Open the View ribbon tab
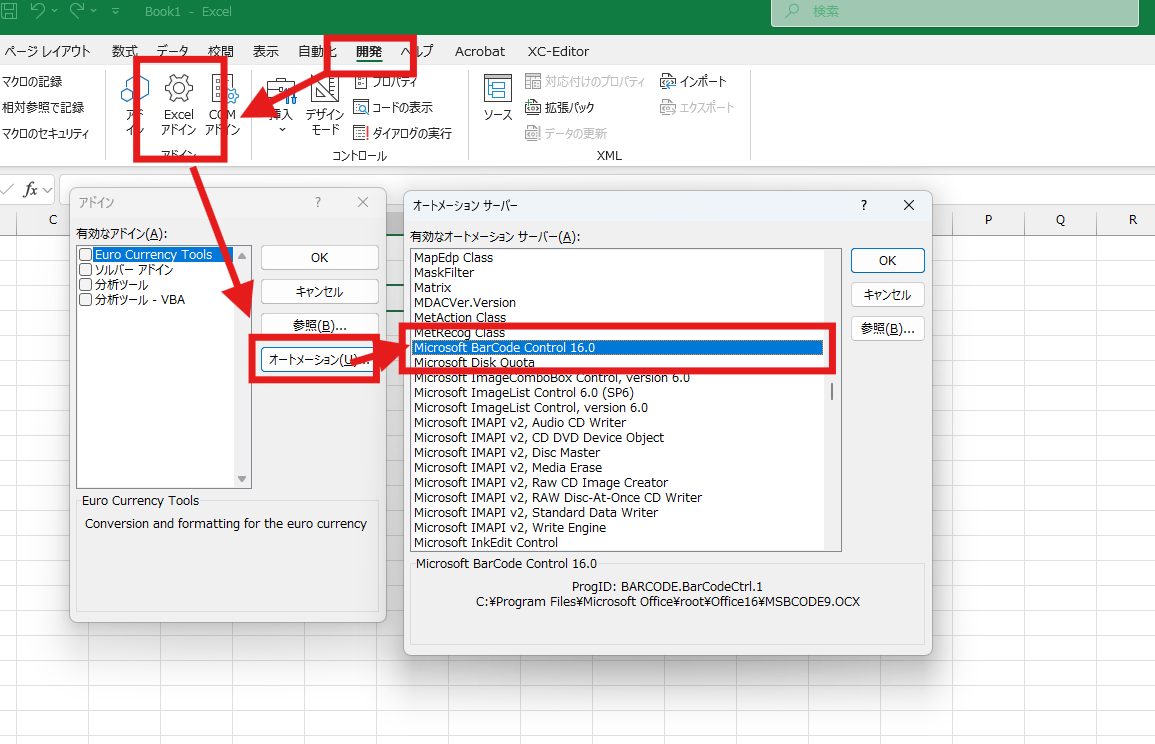 (265, 52)
